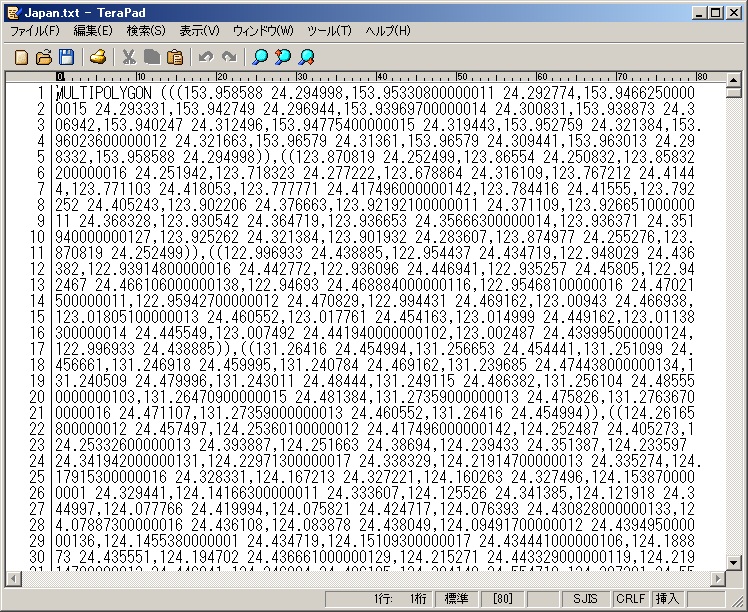The height and width of the screenshot is (612, 748).
Task: Open the 検索(S) menu
Action: [x=146, y=31]
